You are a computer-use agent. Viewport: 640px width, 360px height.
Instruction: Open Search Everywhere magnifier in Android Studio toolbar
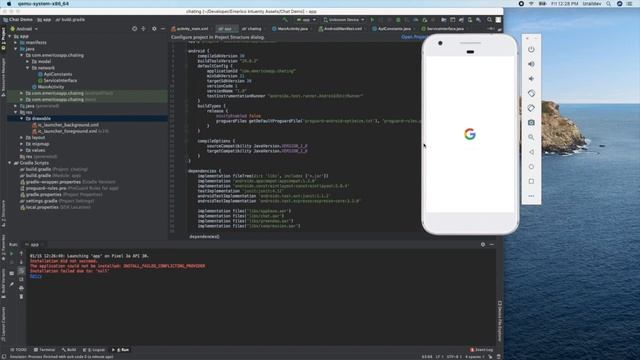489,20
